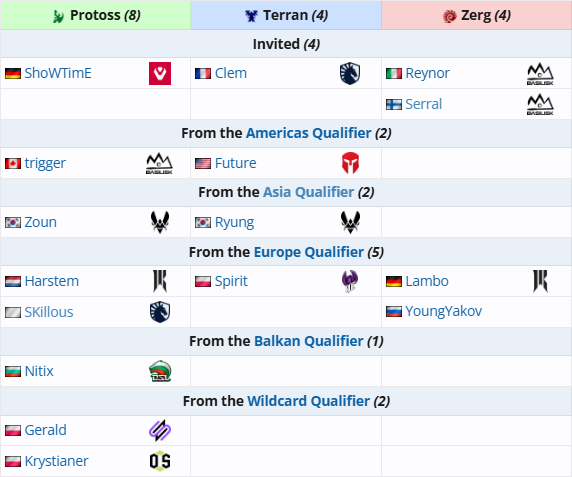Image resolution: width=572 pixels, height=477 pixels.
Task: Click the OS team logo beside Krystianer
Action: point(160,461)
